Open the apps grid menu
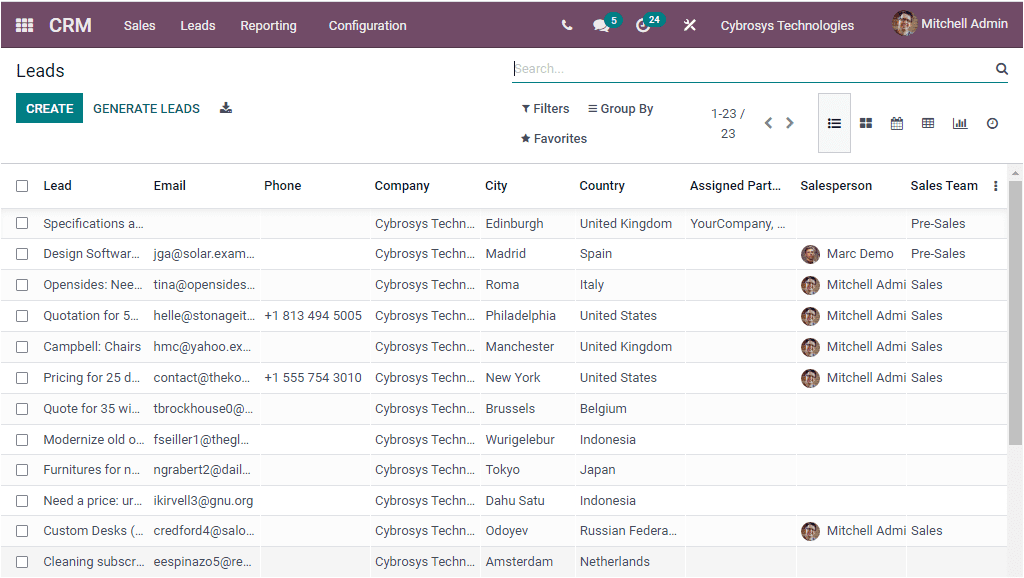1024x578 pixels. (22, 24)
